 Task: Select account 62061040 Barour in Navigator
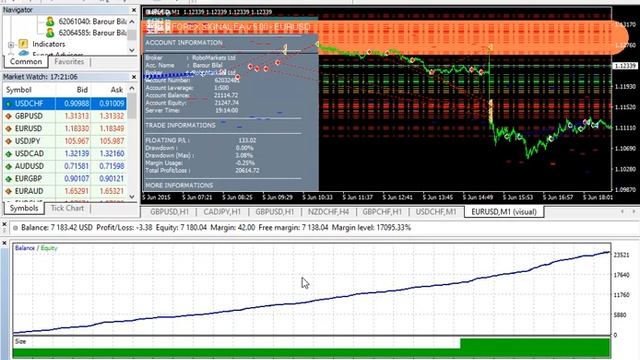coord(92,21)
